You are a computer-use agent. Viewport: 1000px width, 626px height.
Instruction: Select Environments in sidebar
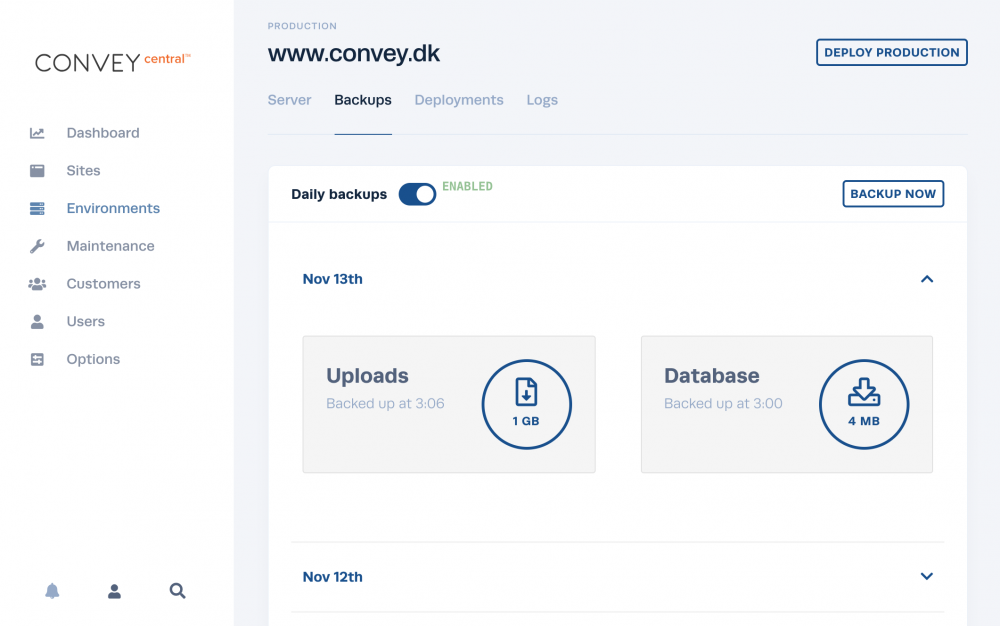[113, 208]
